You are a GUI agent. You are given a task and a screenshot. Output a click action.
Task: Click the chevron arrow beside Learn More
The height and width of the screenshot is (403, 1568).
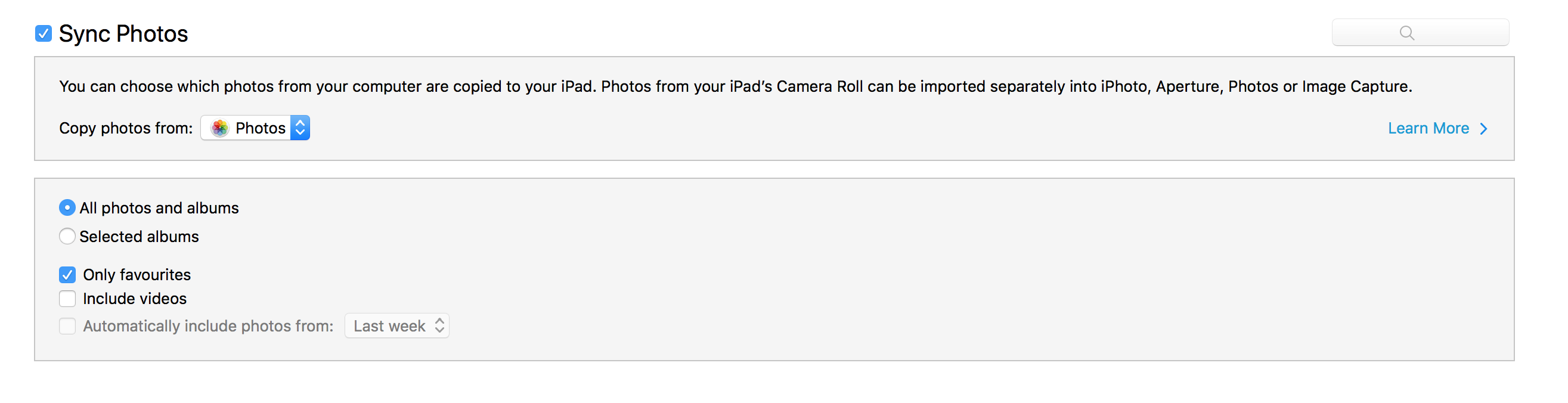click(x=1483, y=128)
